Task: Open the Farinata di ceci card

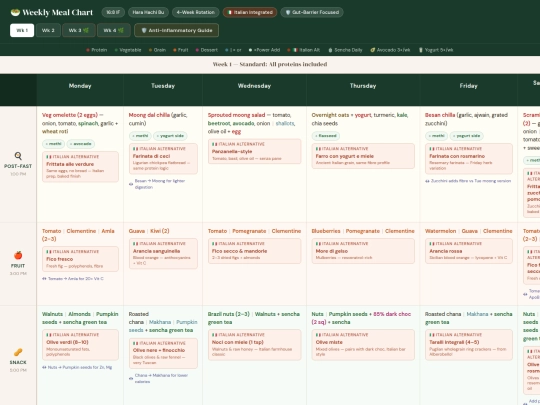Action: 163,158
